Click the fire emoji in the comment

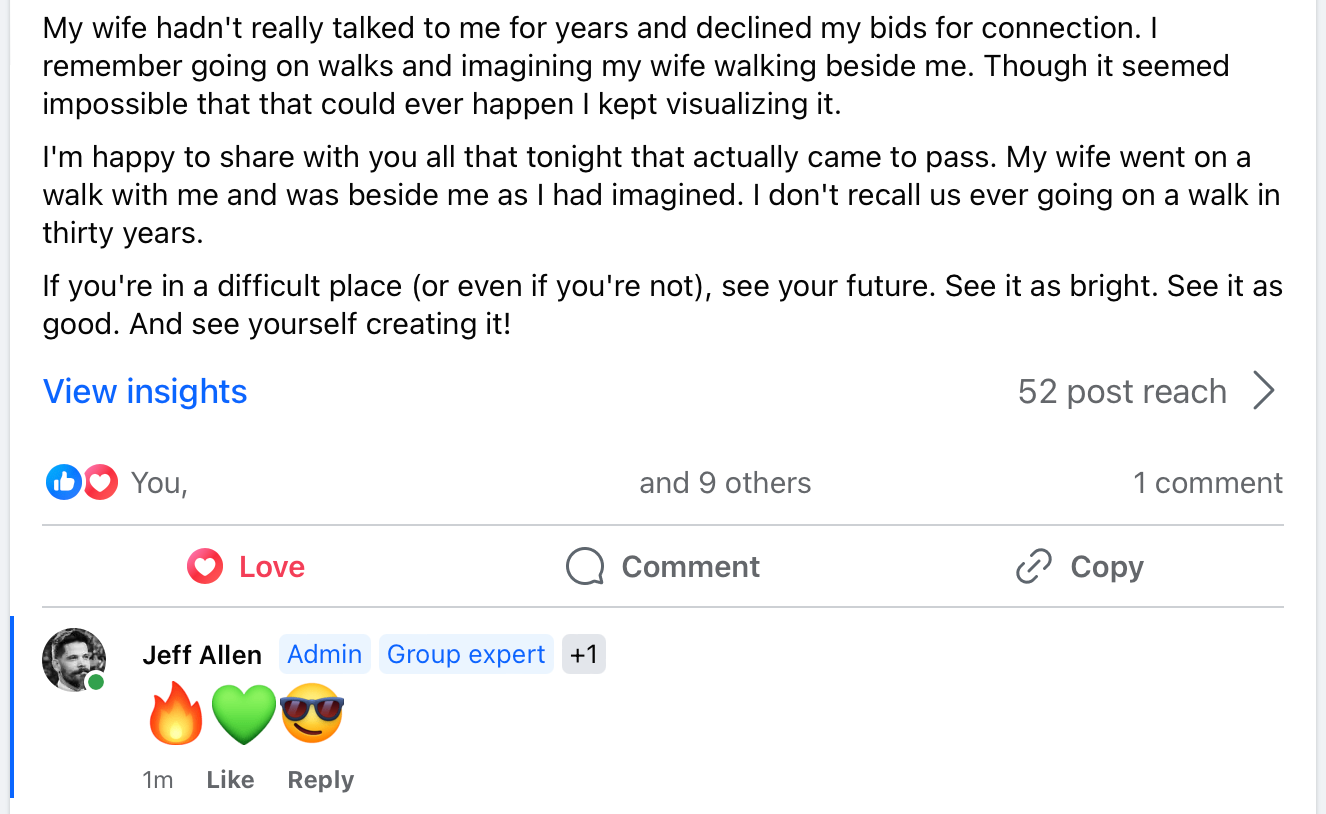pos(175,715)
